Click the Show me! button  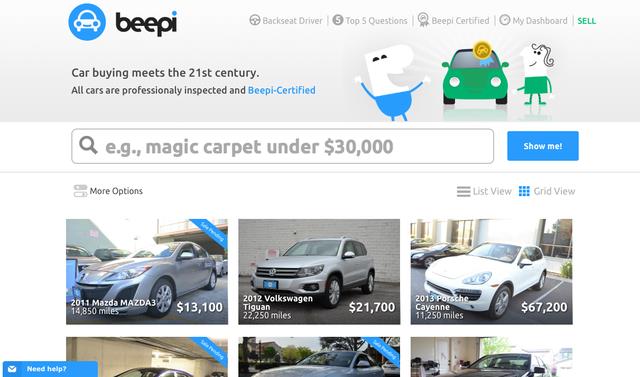tap(543, 146)
